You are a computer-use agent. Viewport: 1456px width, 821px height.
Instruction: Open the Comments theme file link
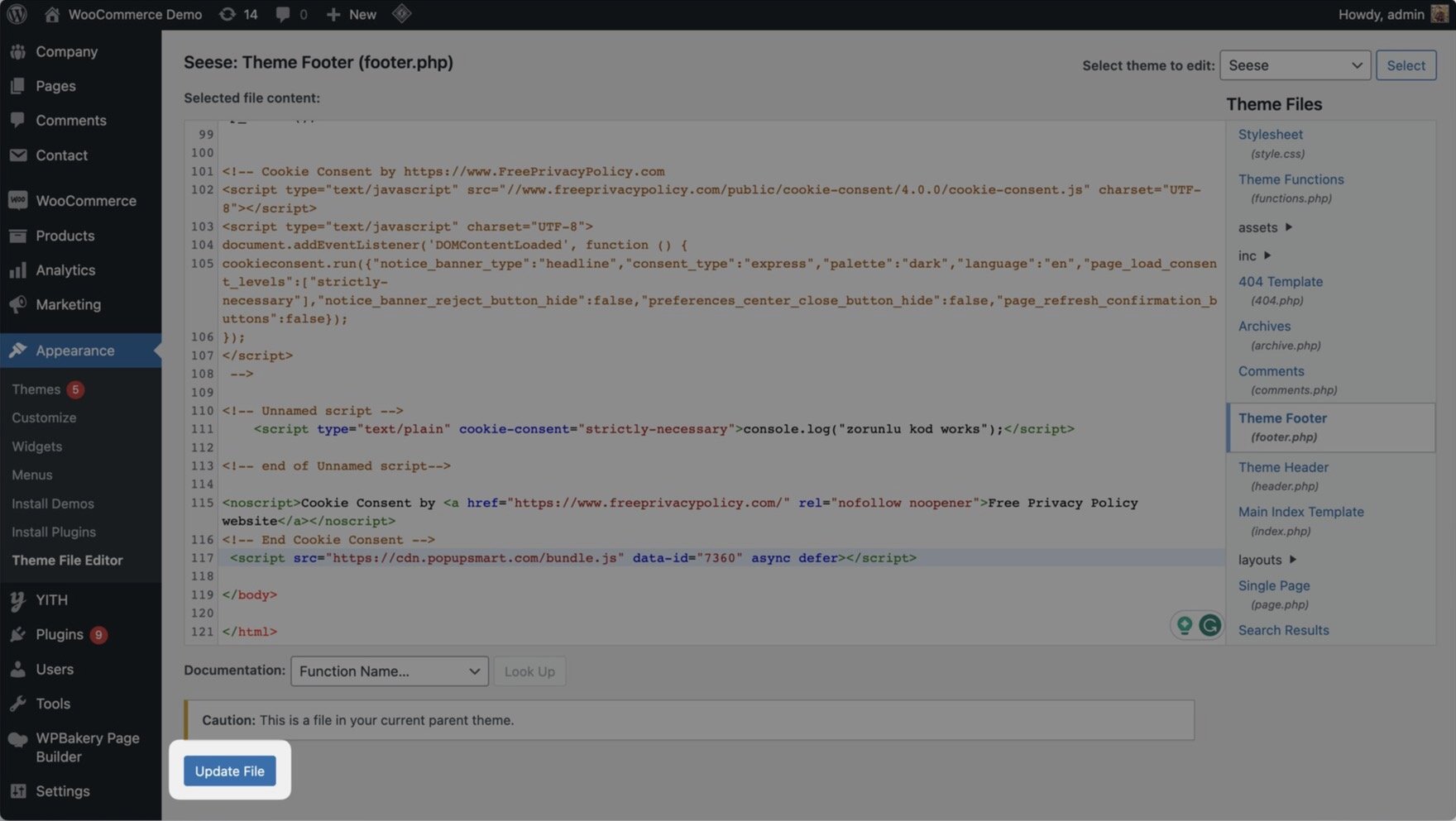(x=1271, y=371)
